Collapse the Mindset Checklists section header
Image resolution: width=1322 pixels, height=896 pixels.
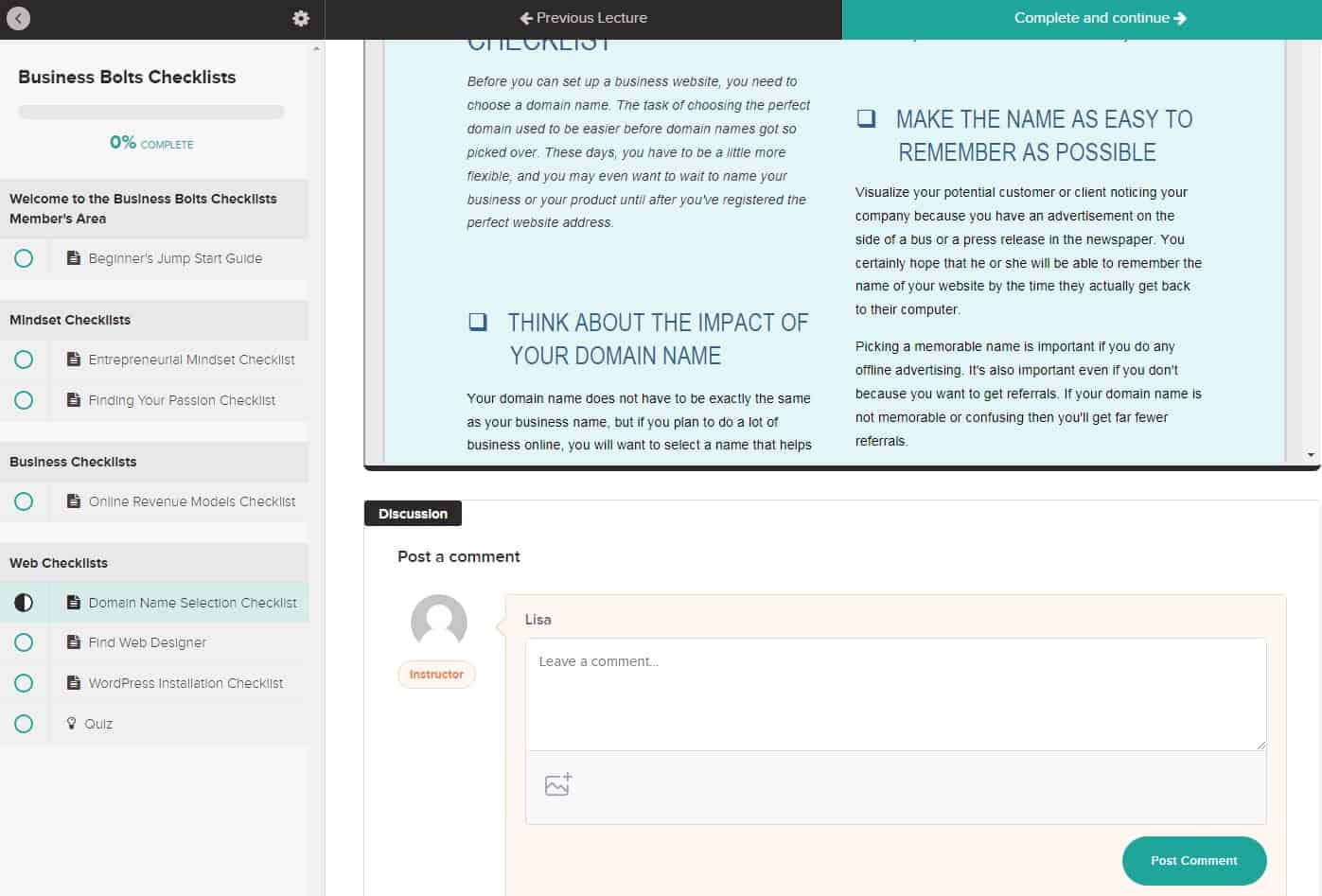154,320
